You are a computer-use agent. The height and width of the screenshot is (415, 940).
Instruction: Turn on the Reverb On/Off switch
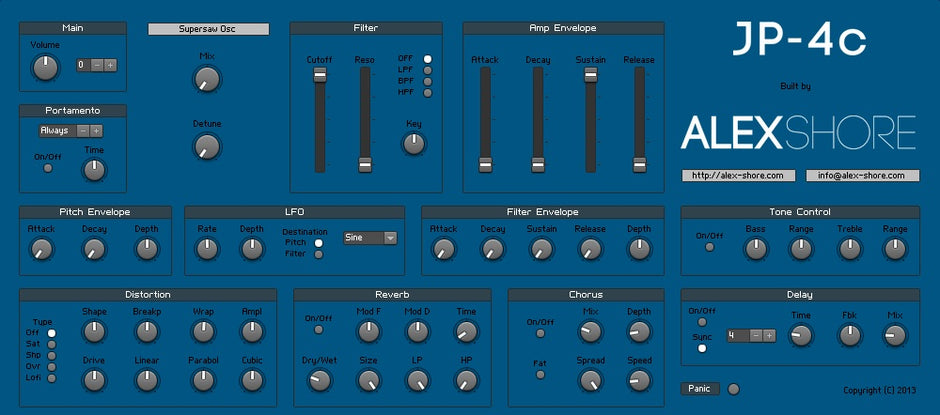(319, 329)
